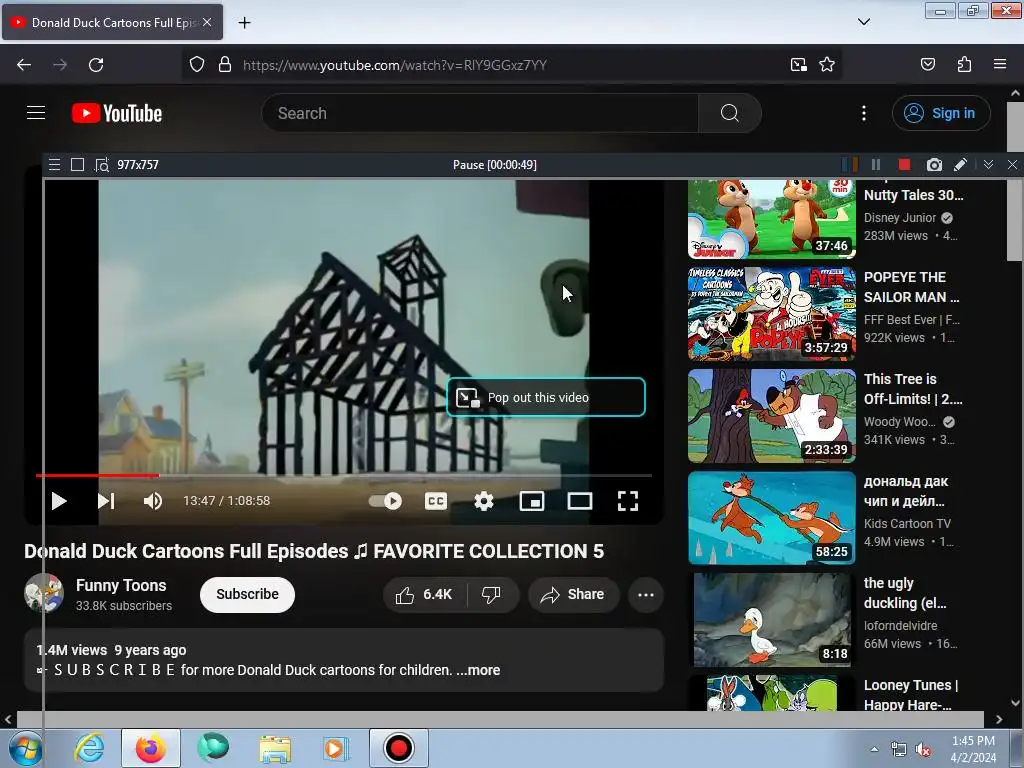Click picture-in-picture icon in address bar
The image size is (1024, 768).
(x=798, y=65)
